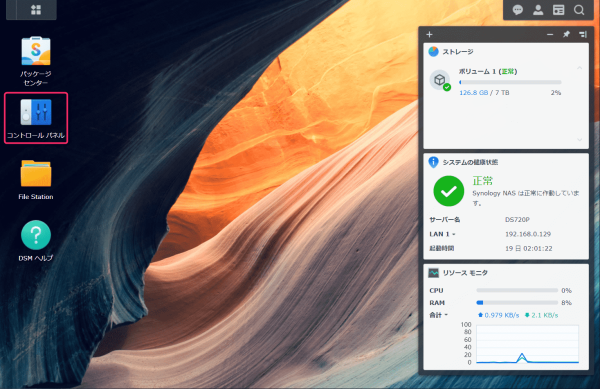The height and width of the screenshot is (389, 600).
Task: Open File Station from the desktop
Action: coord(36,180)
